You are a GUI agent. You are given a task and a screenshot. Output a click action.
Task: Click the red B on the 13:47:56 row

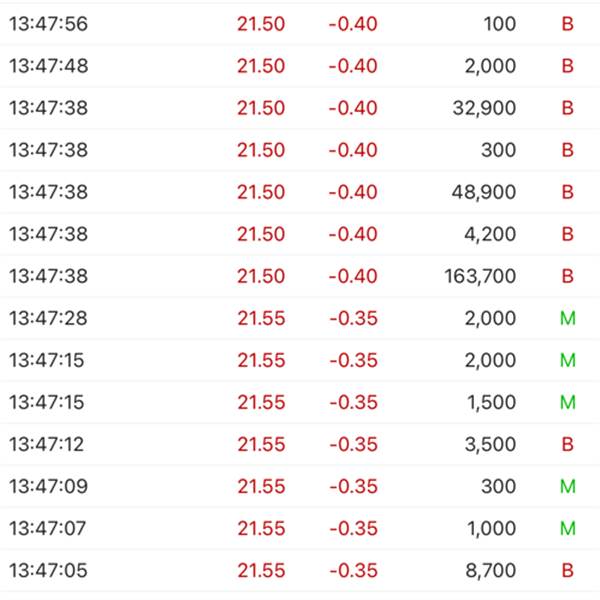pyautogui.click(x=568, y=24)
